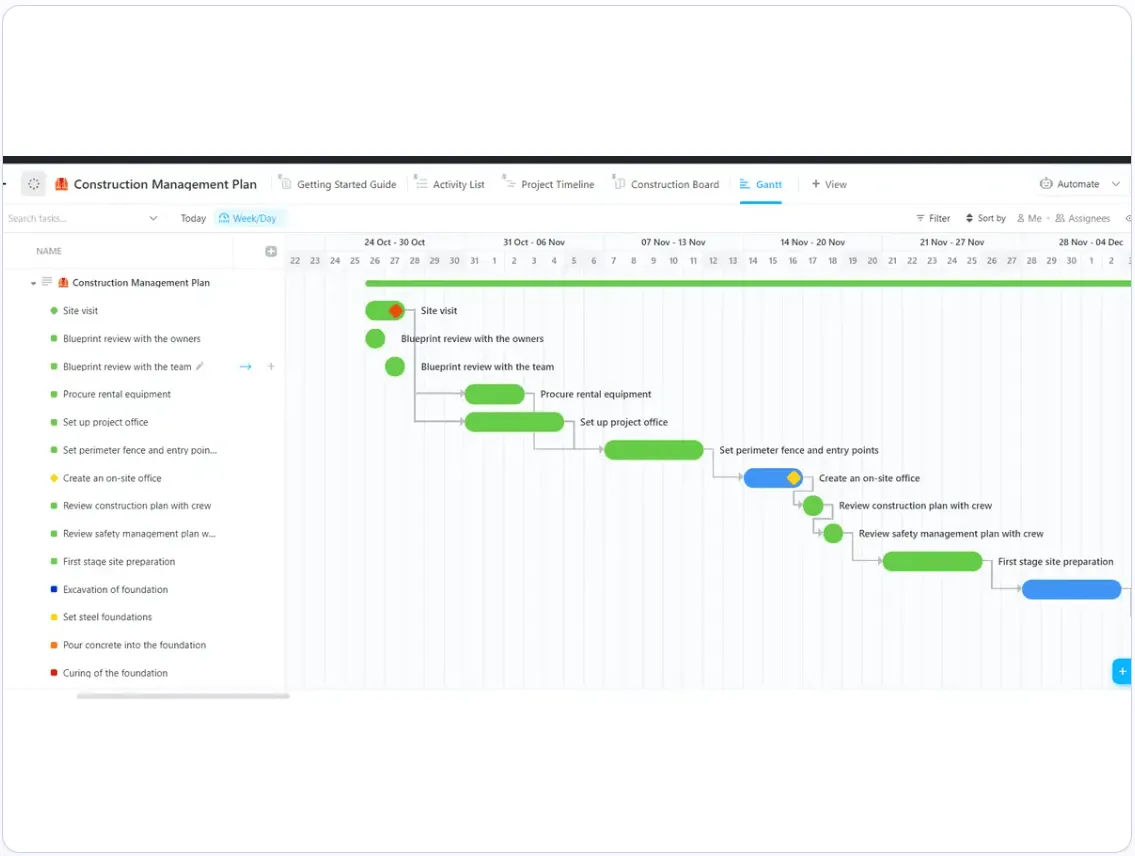The height and width of the screenshot is (856, 1135).
Task: Click the 24 Oct - 30 Oct week header
Action: tap(394, 242)
